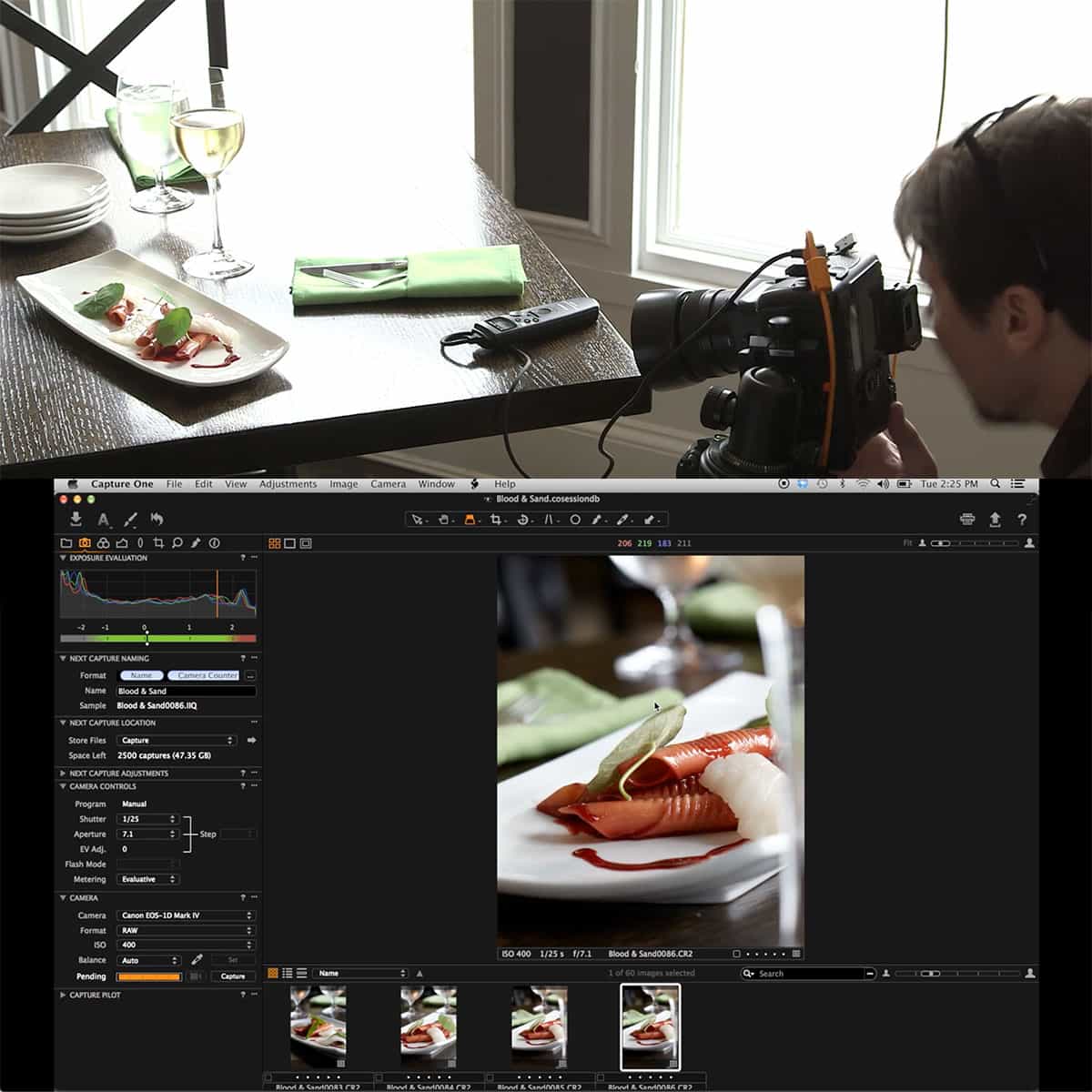This screenshot has width=1092, height=1092.
Task: Pick the white balance eyedropper next to Auto
Action: [198, 960]
